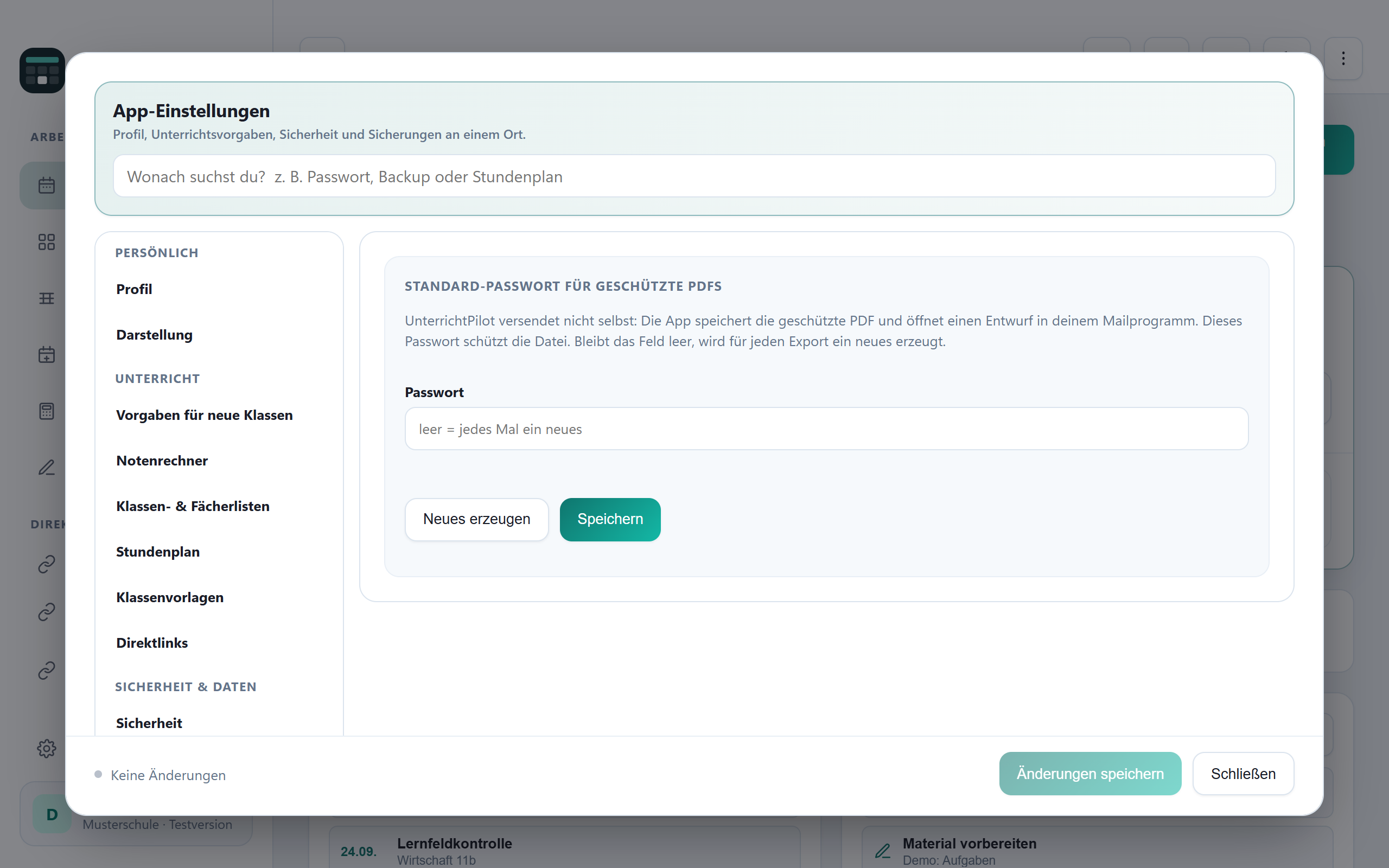Open the settings gear icon in sidebar
The image size is (1389, 868).
pos(47,748)
